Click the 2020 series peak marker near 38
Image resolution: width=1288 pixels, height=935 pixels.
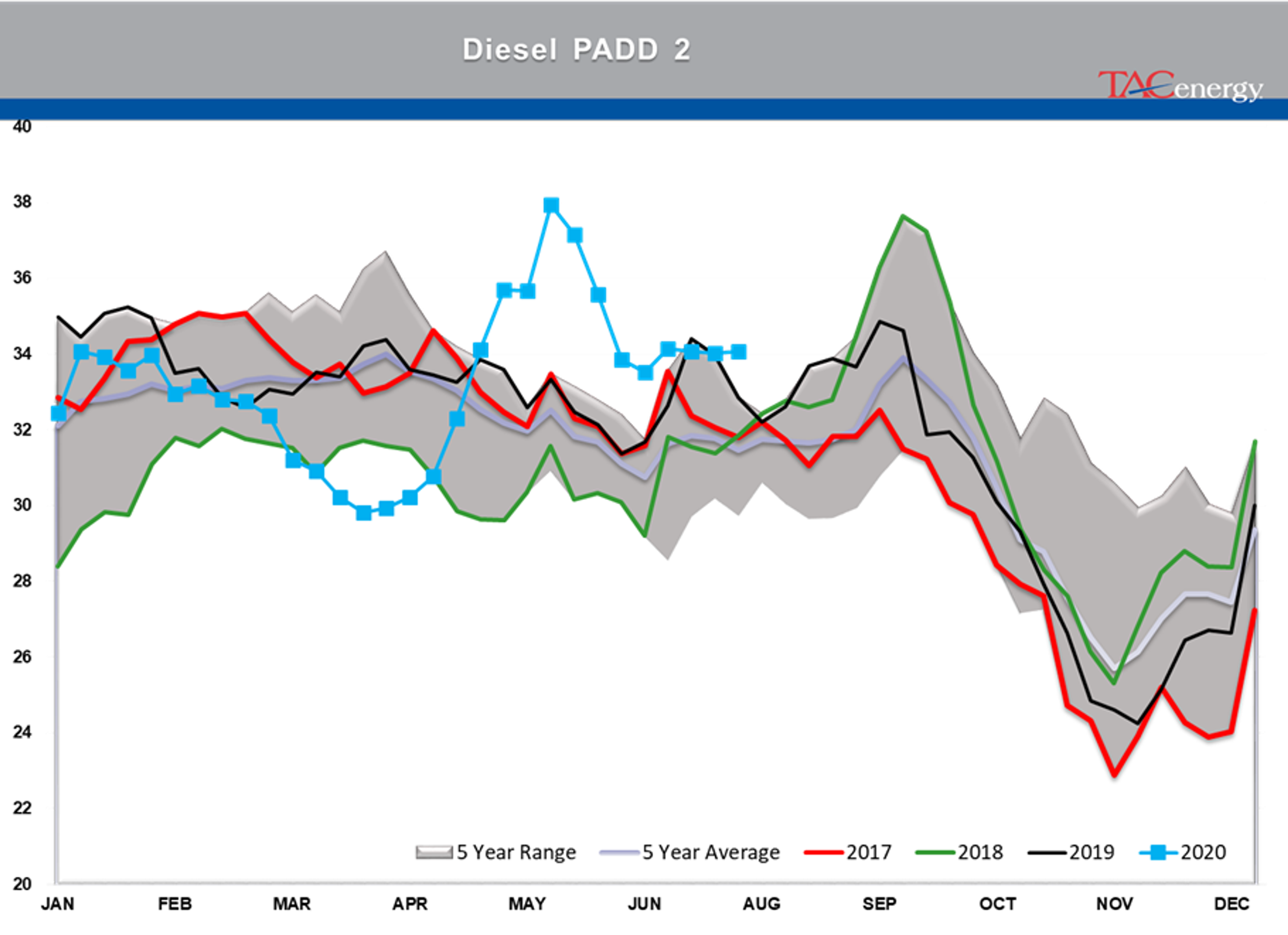coord(551,205)
